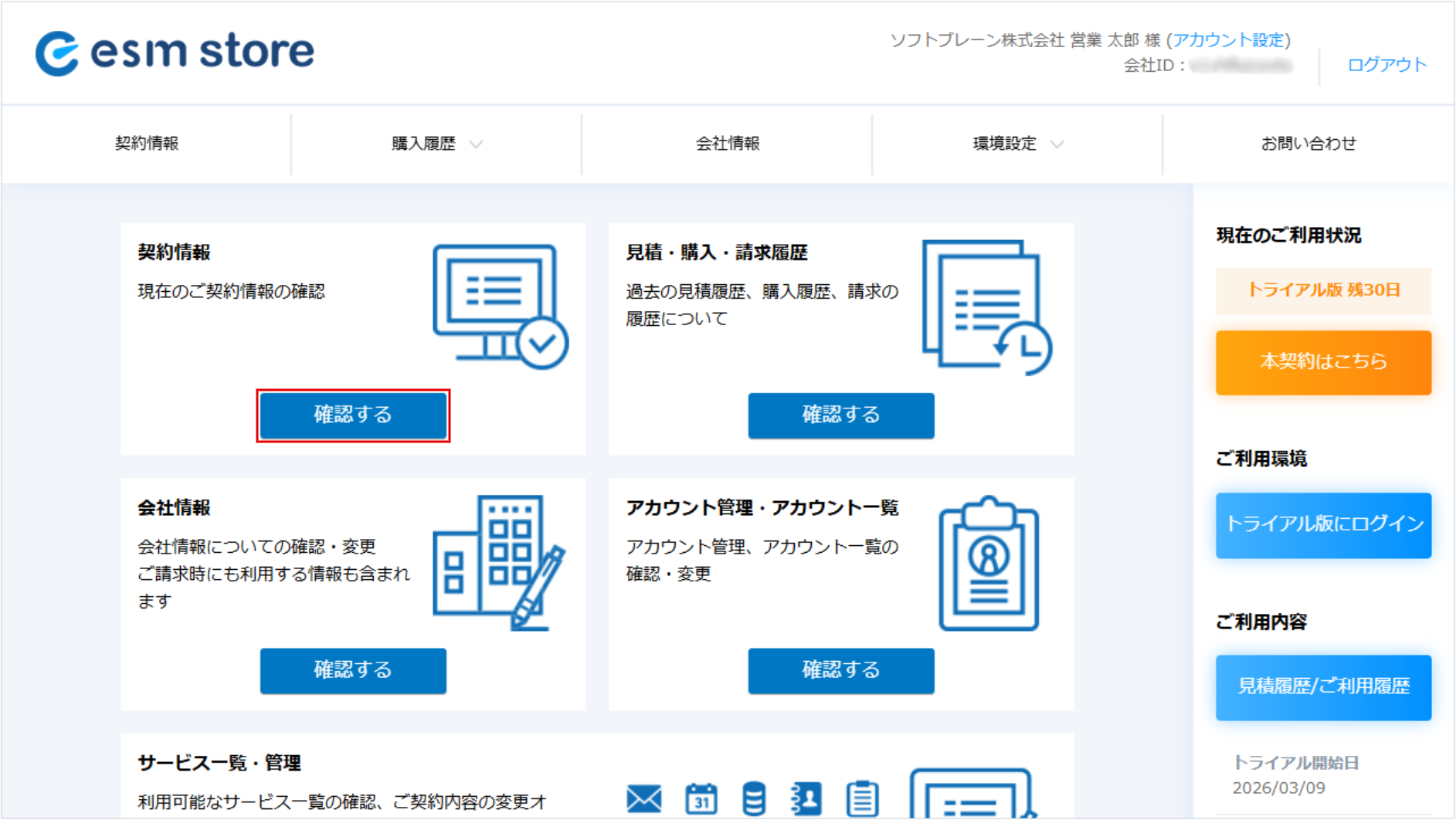Open the 会社情報 navigation tab

(727, 144)
